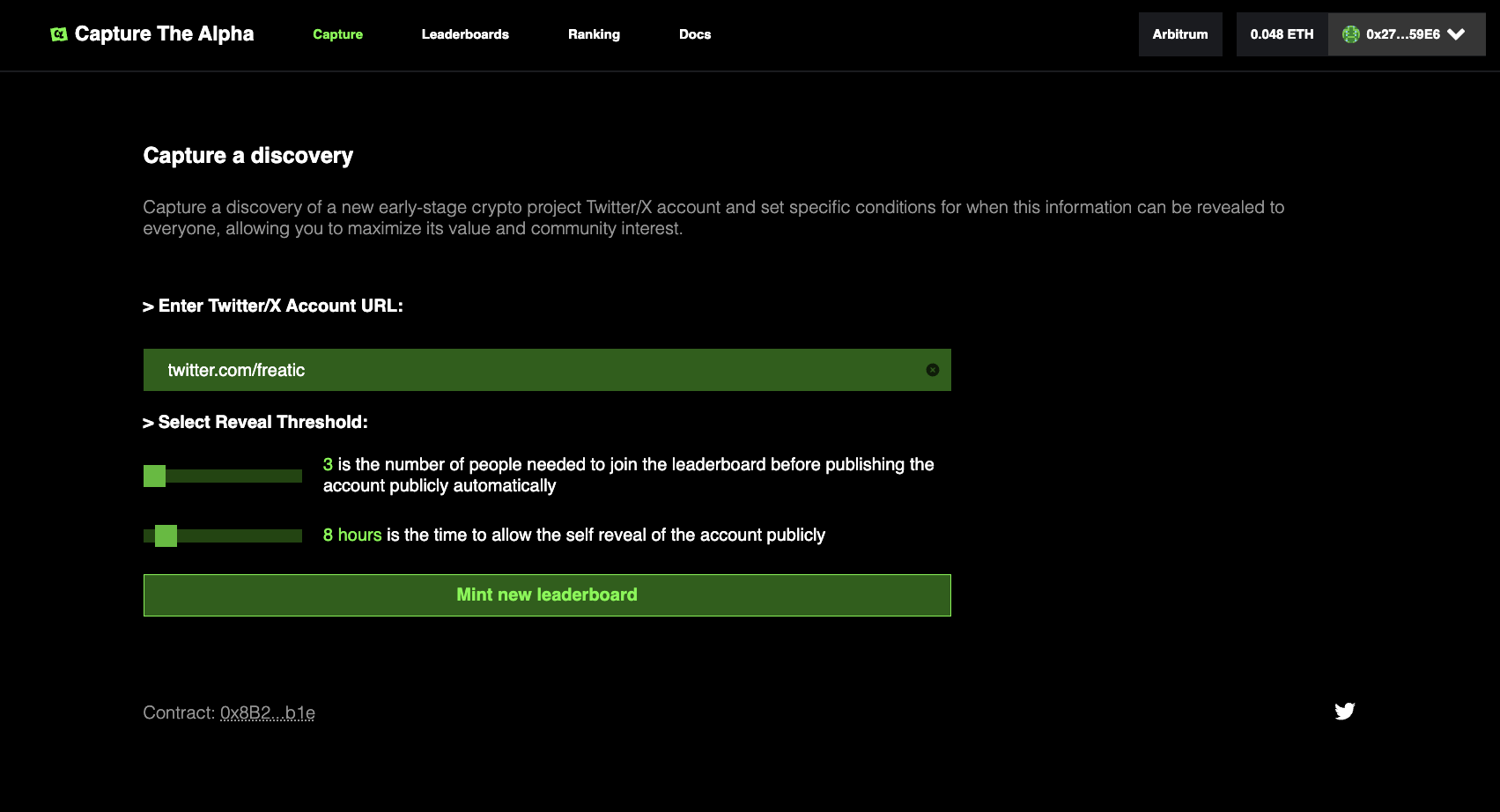
Task: Expand the wallet account chevron
Action: pyautogui.click(x=1457, y=34)
